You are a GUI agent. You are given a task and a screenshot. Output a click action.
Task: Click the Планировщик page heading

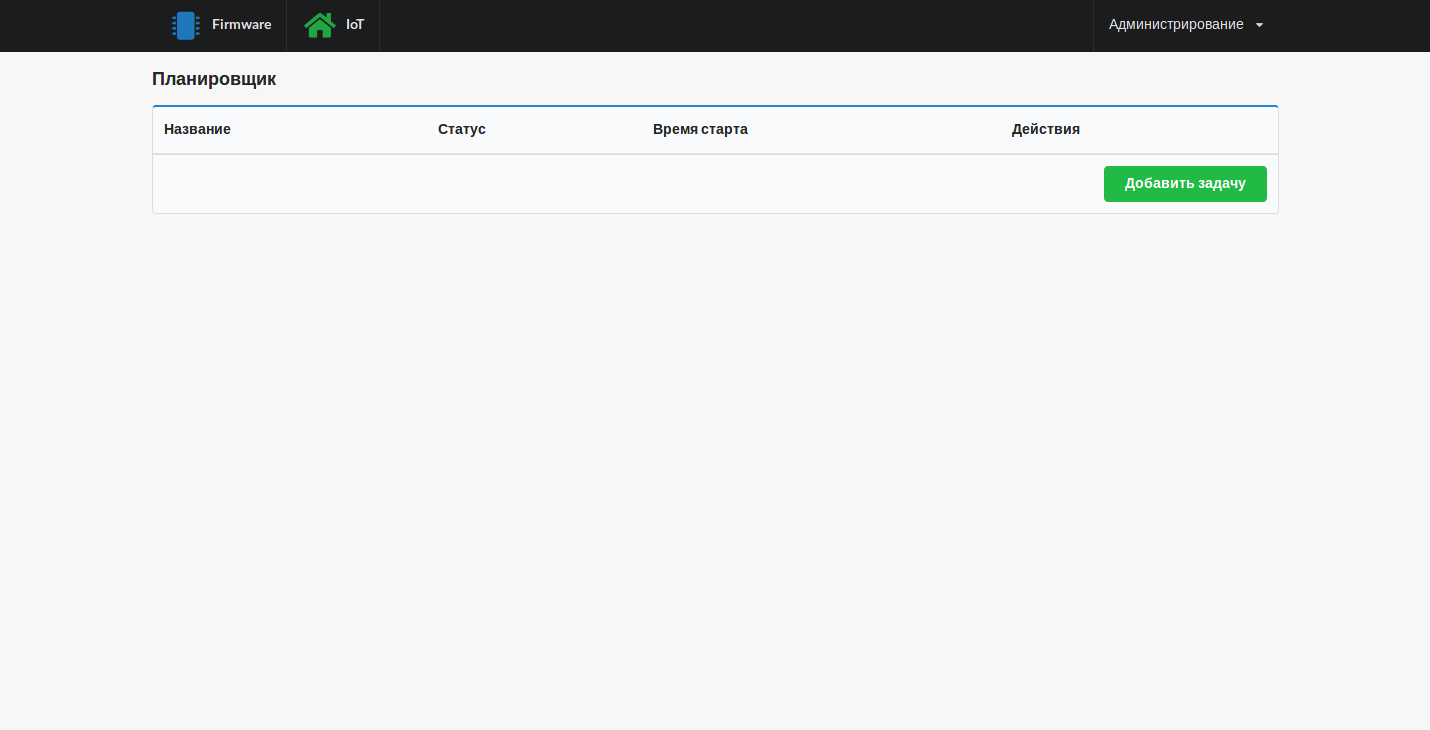[214, 79]
